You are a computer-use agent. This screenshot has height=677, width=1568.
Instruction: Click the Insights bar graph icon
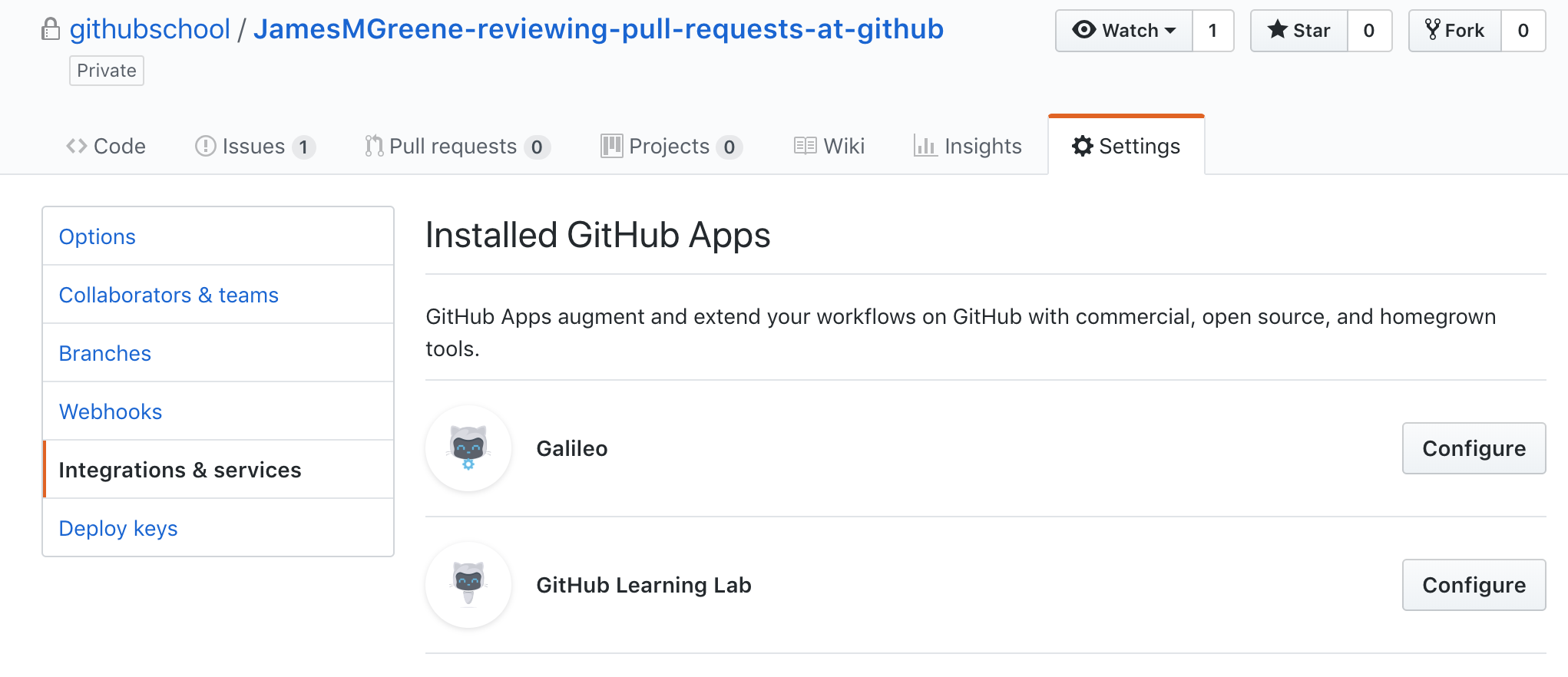(925, 146)
